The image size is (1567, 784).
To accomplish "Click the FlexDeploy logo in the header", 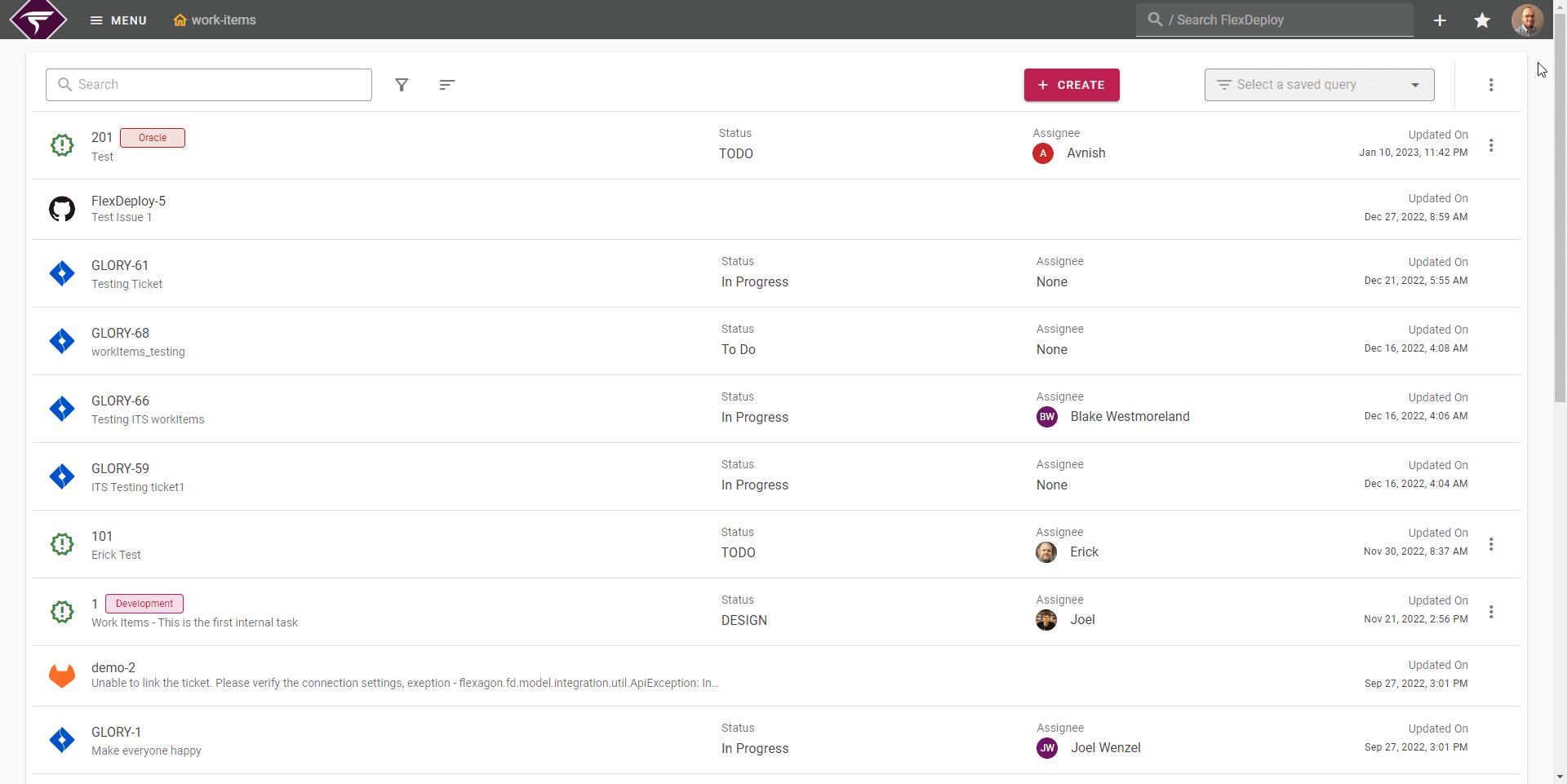I will coord(38,20).
